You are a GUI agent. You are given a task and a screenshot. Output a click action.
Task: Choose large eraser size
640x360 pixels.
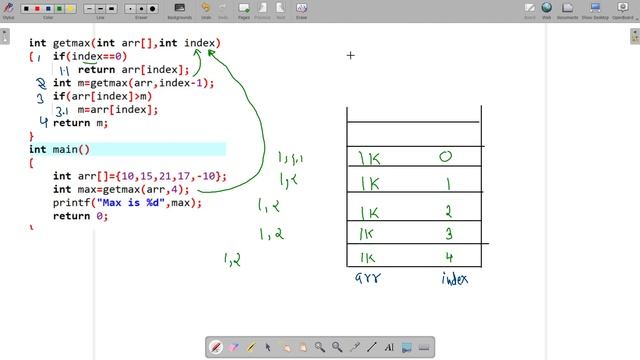coord(152,9)
